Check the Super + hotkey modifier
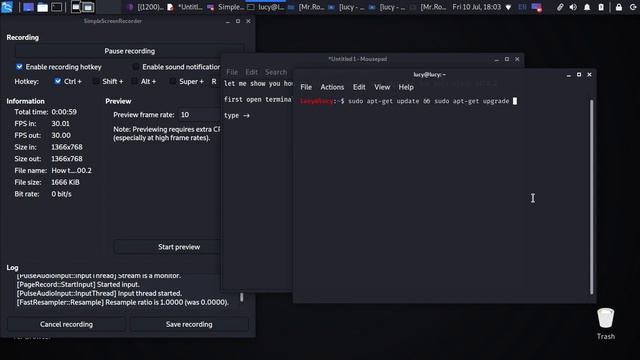The height and width of the screenshot is (360, 640). [173, 81]
